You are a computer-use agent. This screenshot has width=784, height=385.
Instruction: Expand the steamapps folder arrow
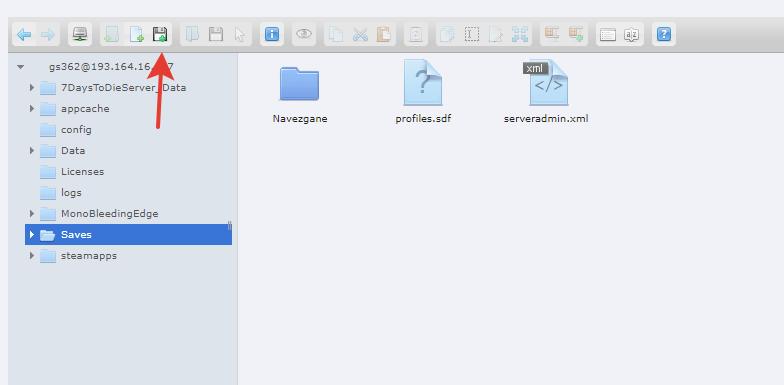click(x=32, y=256)
